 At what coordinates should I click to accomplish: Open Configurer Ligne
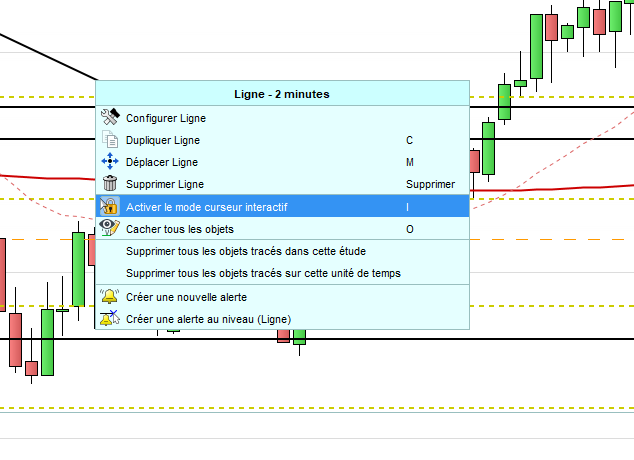(282, 118)
